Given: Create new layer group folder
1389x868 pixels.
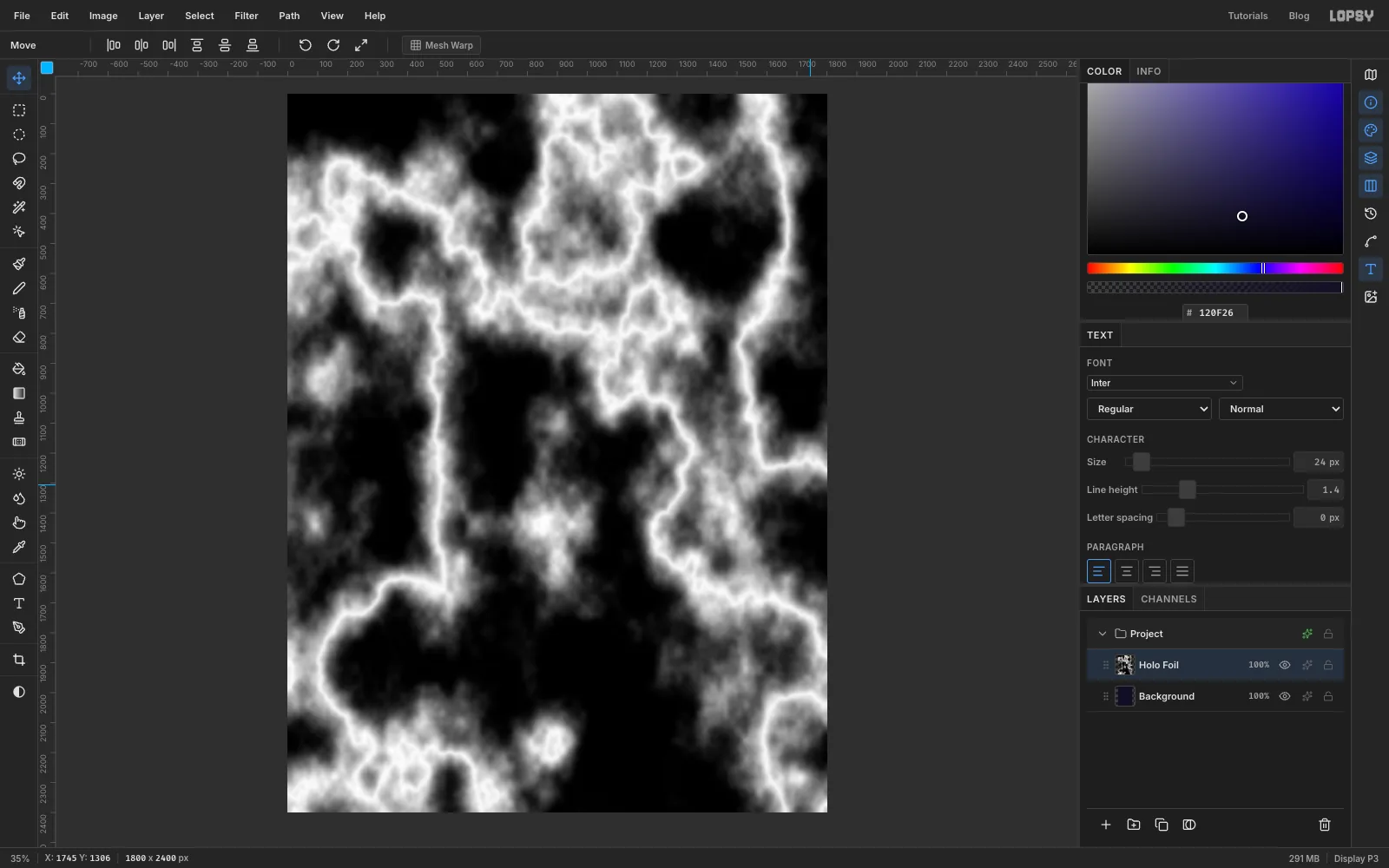Looking at the screenshot, I should [1134, 825].
